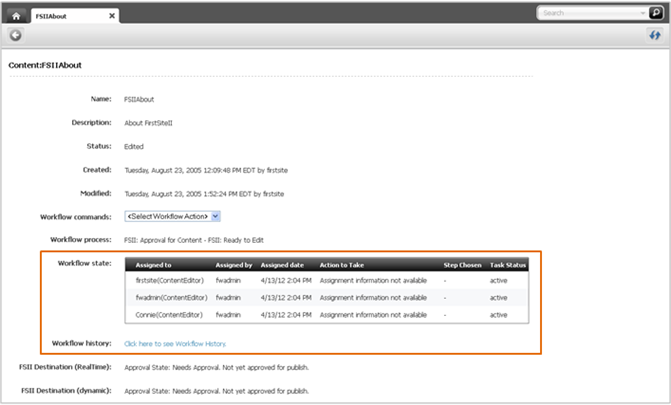
Task: Click the Assigned to column header
Action: [153, 265]
